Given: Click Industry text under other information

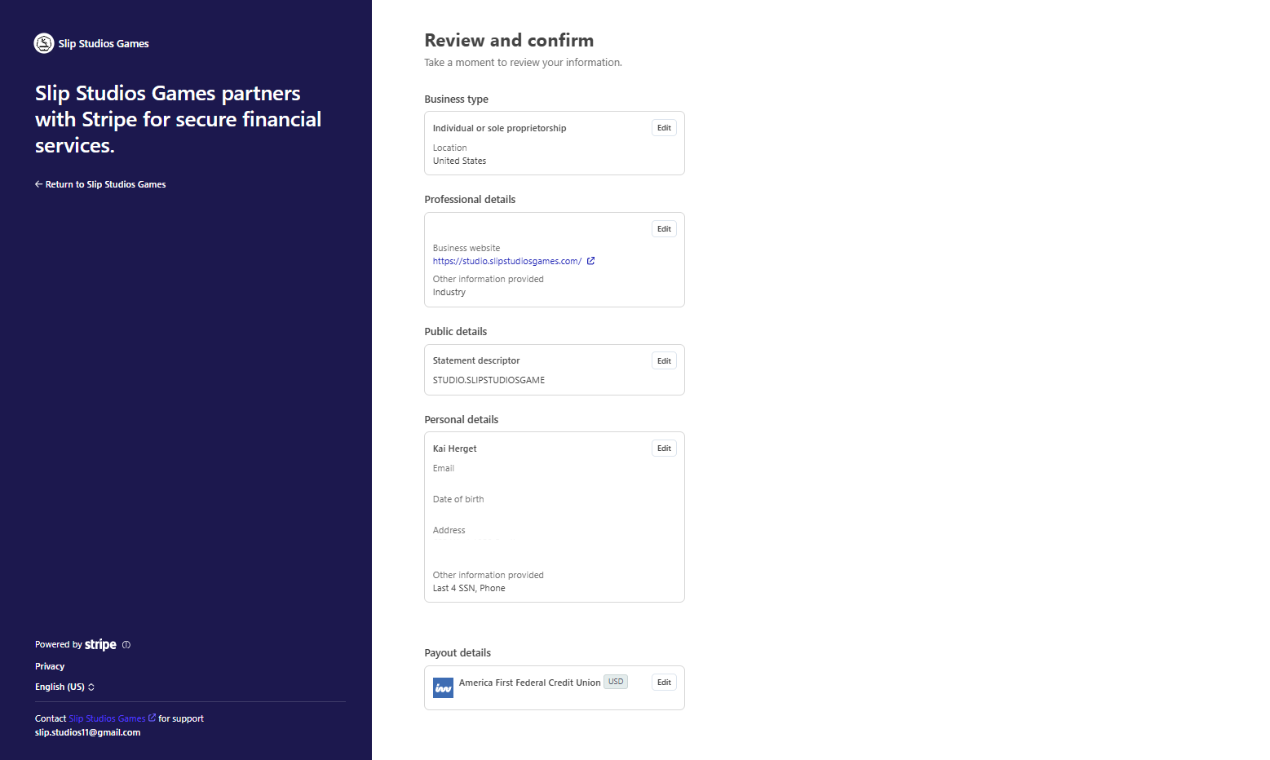Looking at the screenshot, I should point(449,292).
